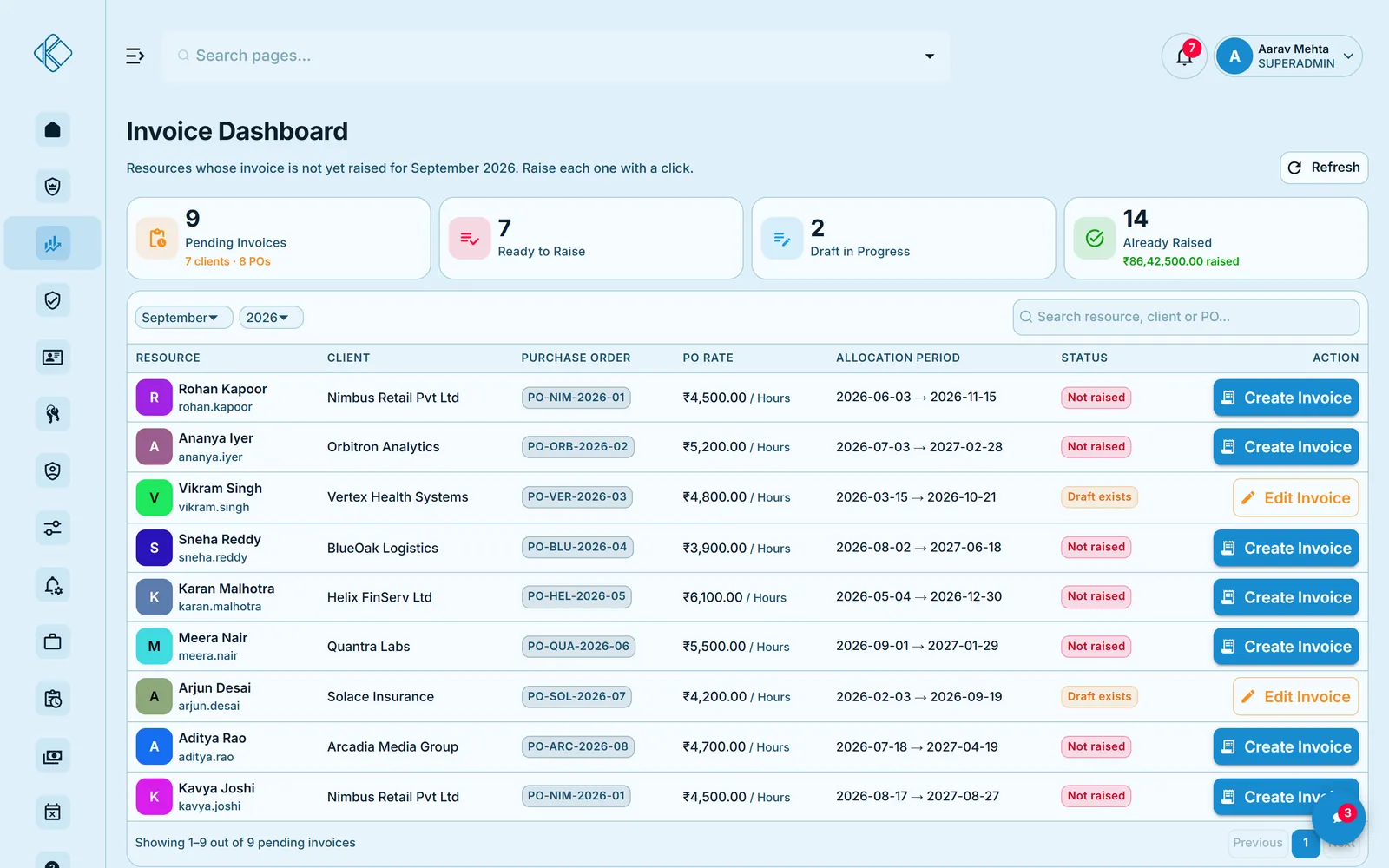Create invoice for Aditya Rao
The width and height of the screenshot is (1389, 868).
pyautogui.click(x=1286, y=746)
